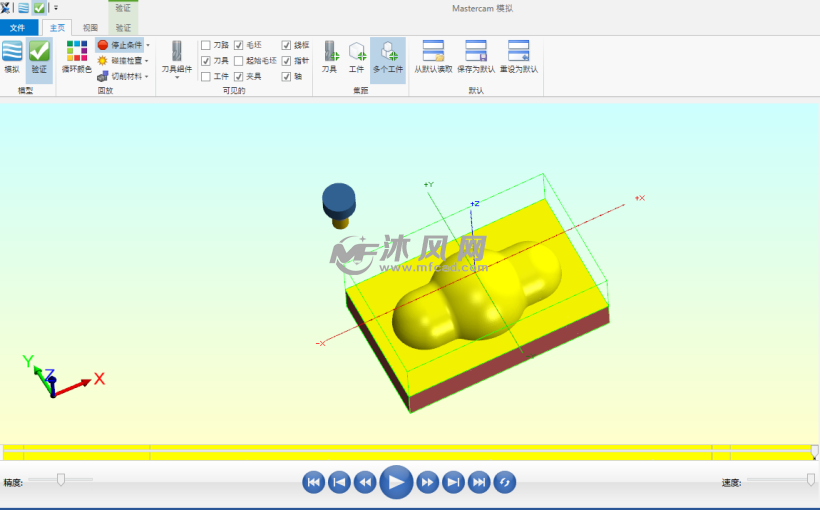Click the rewind playback button
The width and height of the screenshot is (820, 510).
pyautogui.click(x=365, y=482)
